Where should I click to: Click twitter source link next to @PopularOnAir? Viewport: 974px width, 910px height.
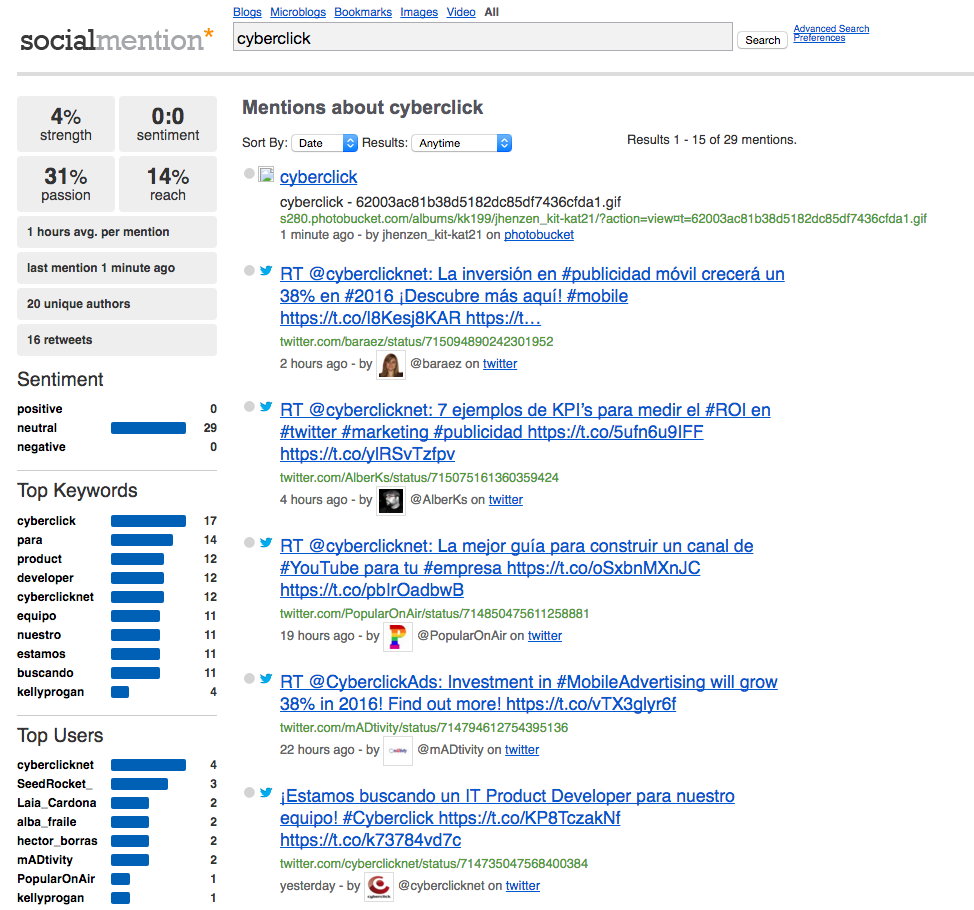pyautogui.click(x=545, y=636)
